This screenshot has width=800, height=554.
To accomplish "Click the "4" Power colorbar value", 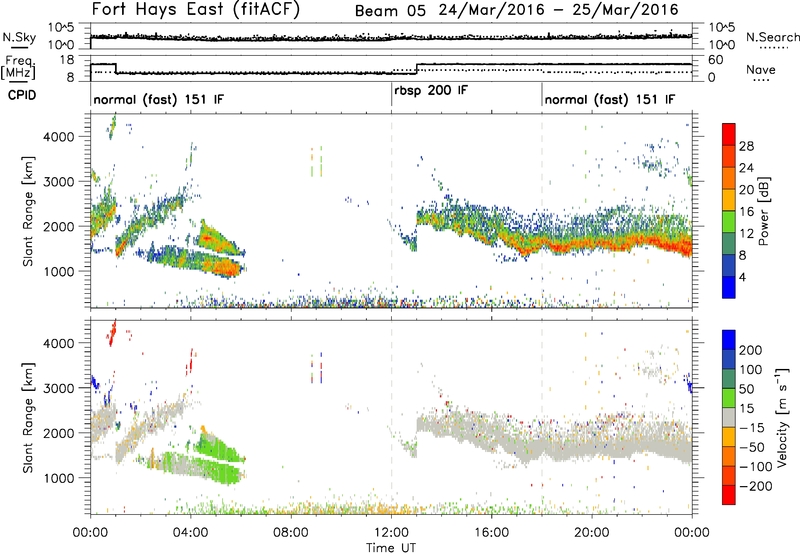I will tap(742, 277).
